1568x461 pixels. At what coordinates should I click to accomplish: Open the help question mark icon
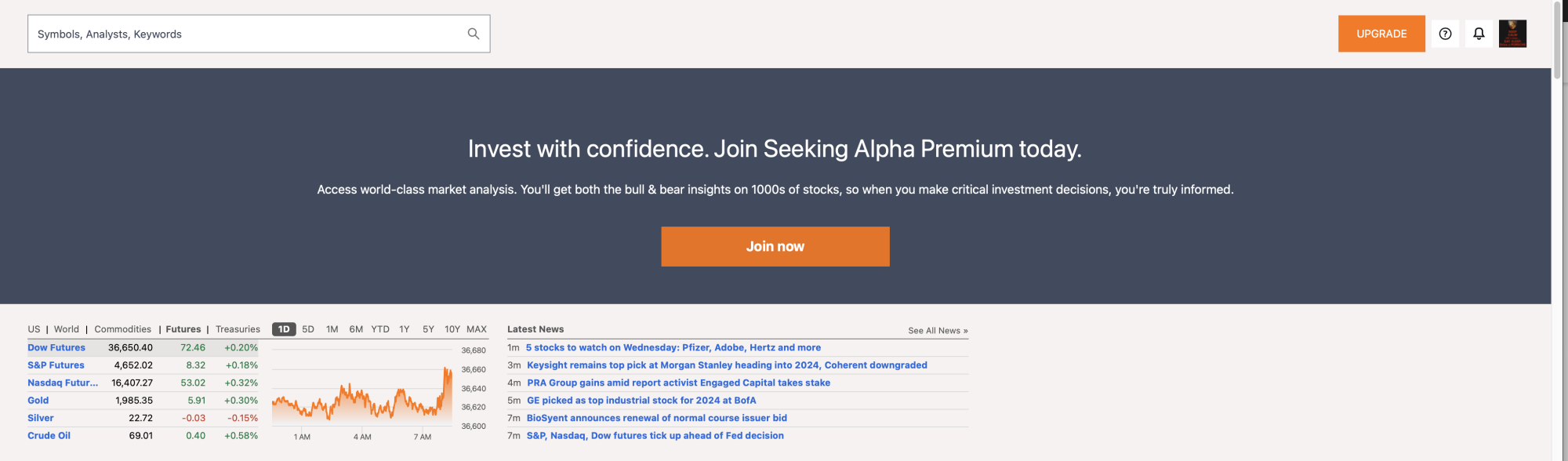[1445, 34]
